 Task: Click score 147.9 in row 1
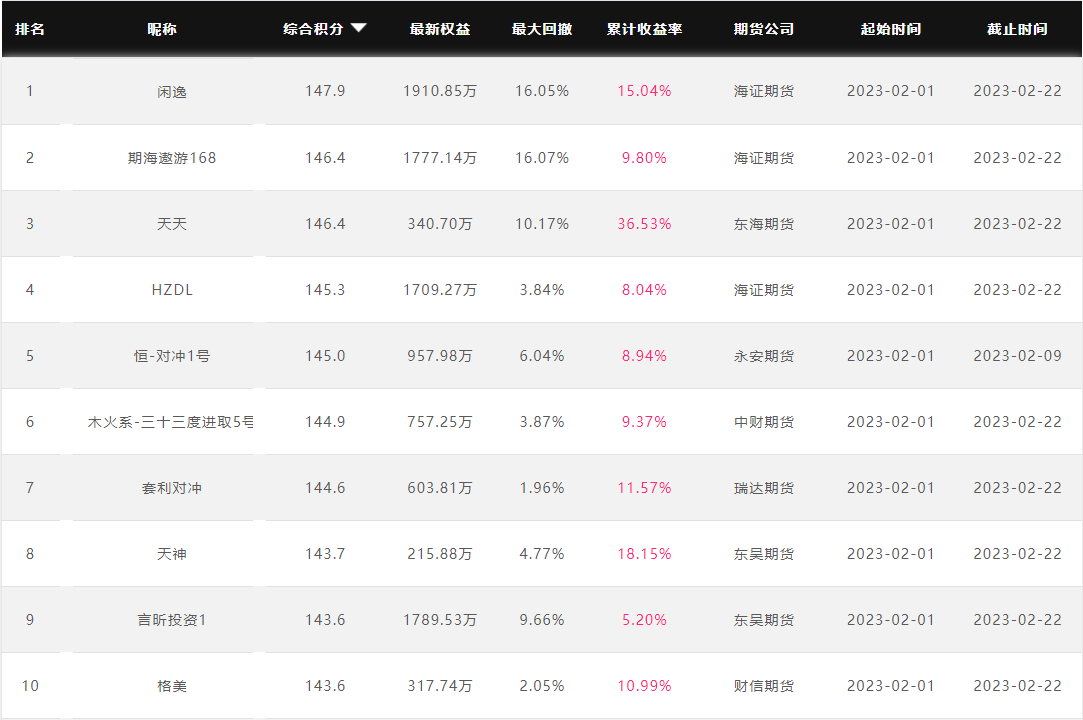coord(325,91)
